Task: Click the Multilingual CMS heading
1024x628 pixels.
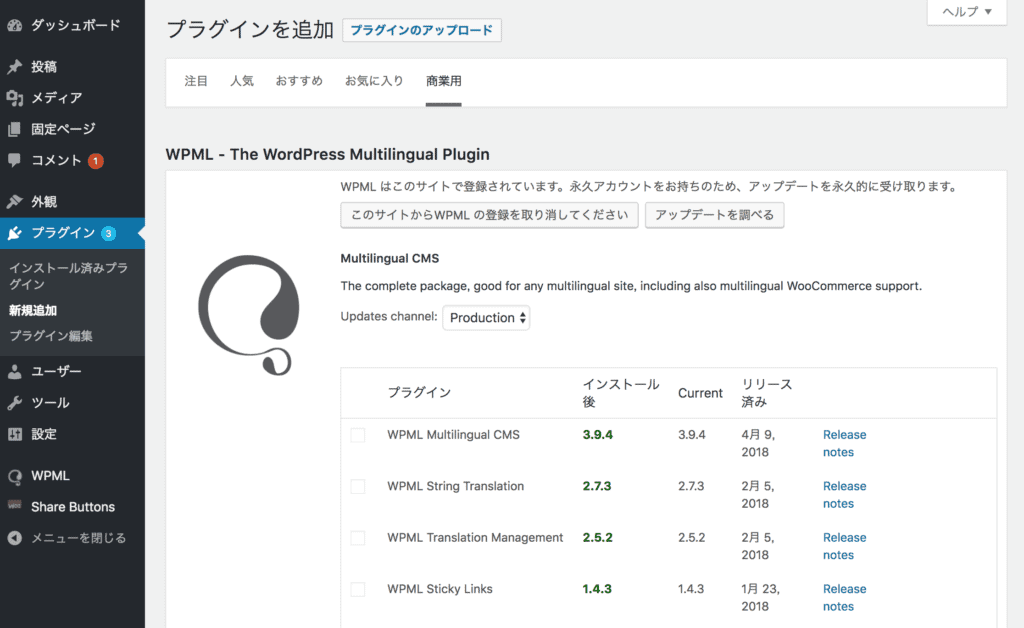Action: tap(390, 259)
